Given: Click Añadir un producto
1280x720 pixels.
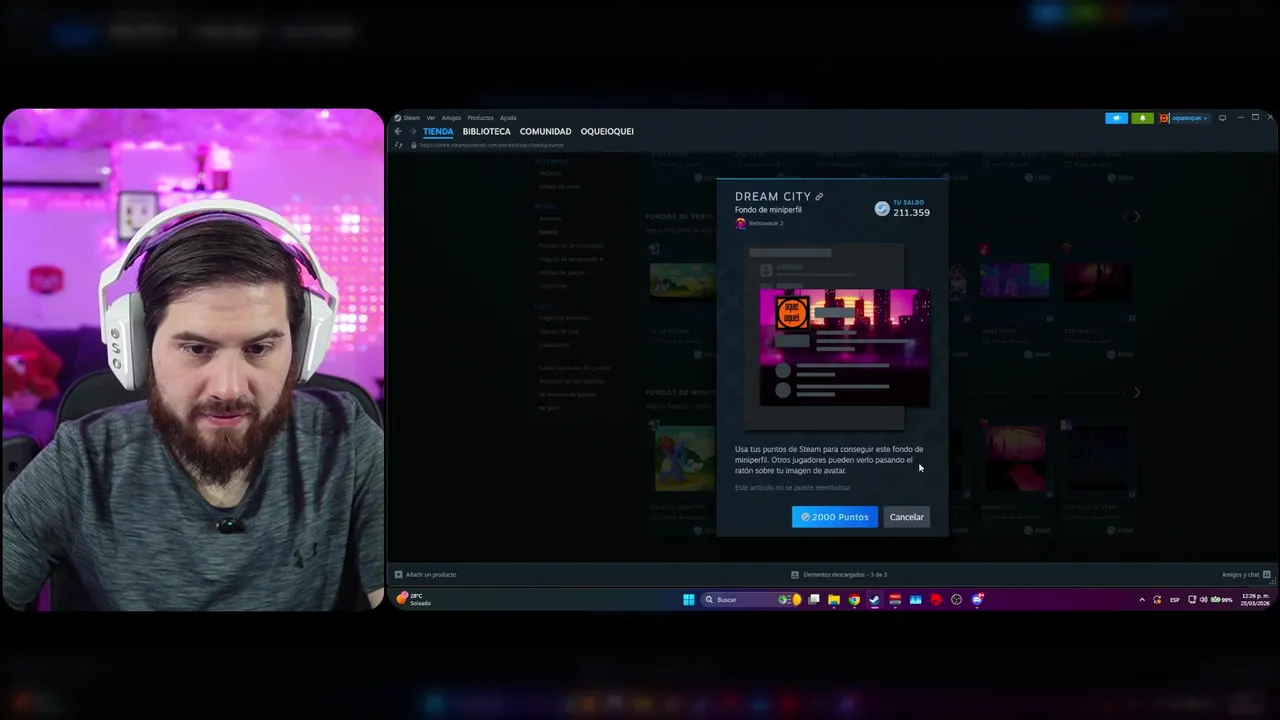Looking at the screenshot, I should point(426,575).
